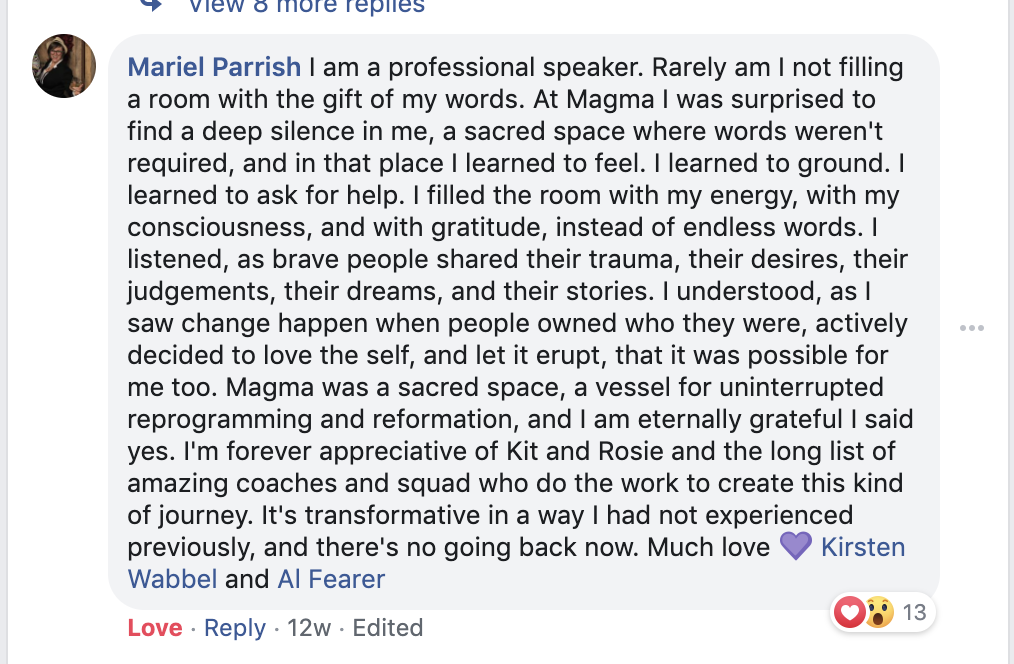Open the Mariel Parrish profile name link

coord(215,67)
